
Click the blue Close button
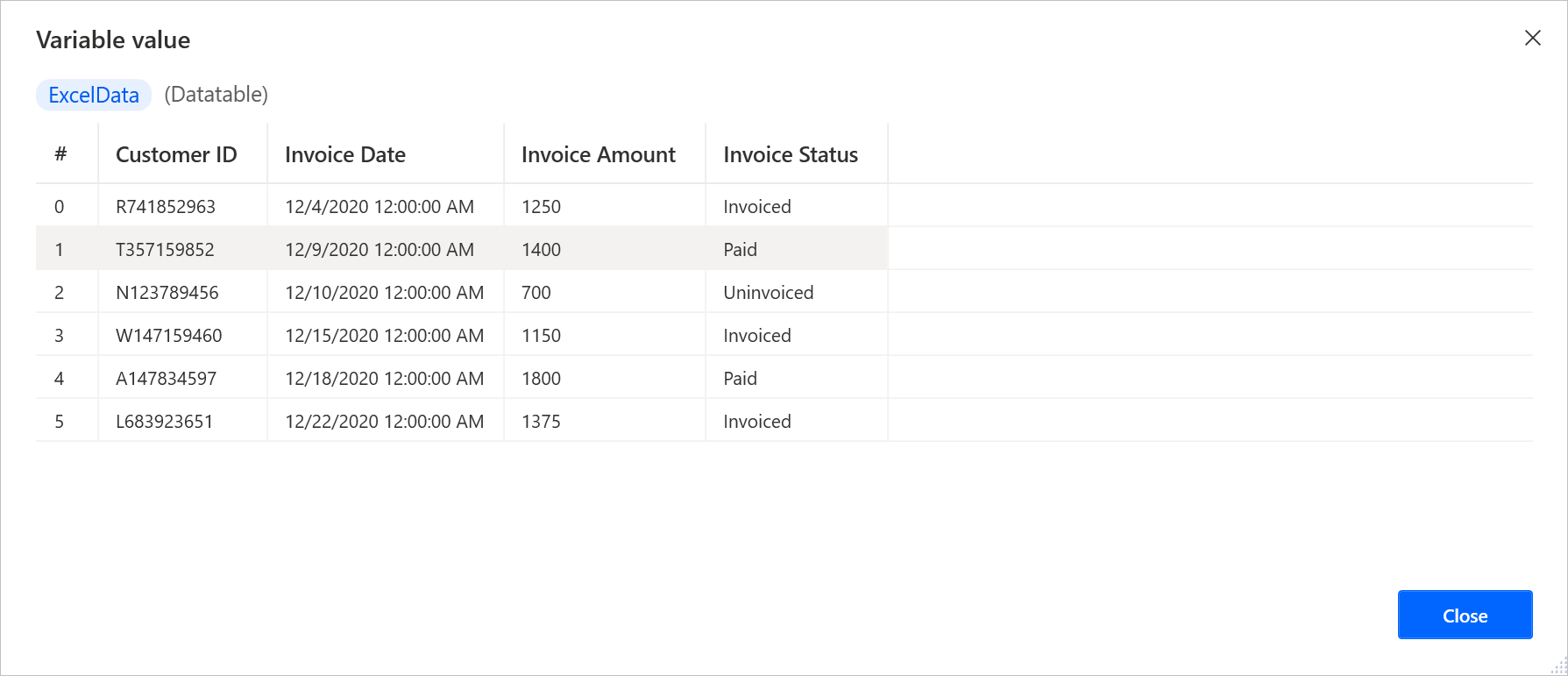click(1465, 616)
